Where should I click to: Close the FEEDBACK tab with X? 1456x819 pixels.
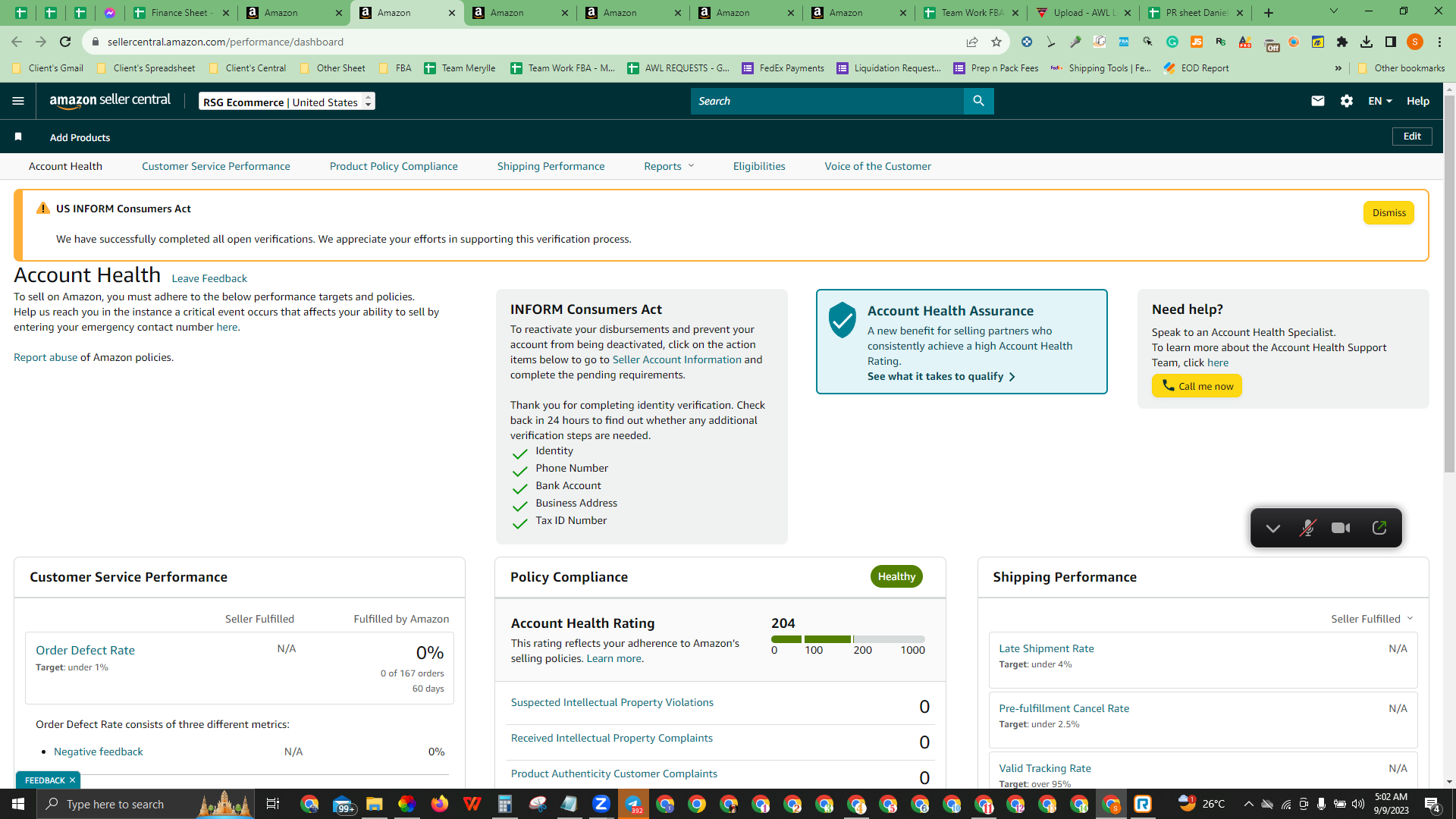coord(72,780)
